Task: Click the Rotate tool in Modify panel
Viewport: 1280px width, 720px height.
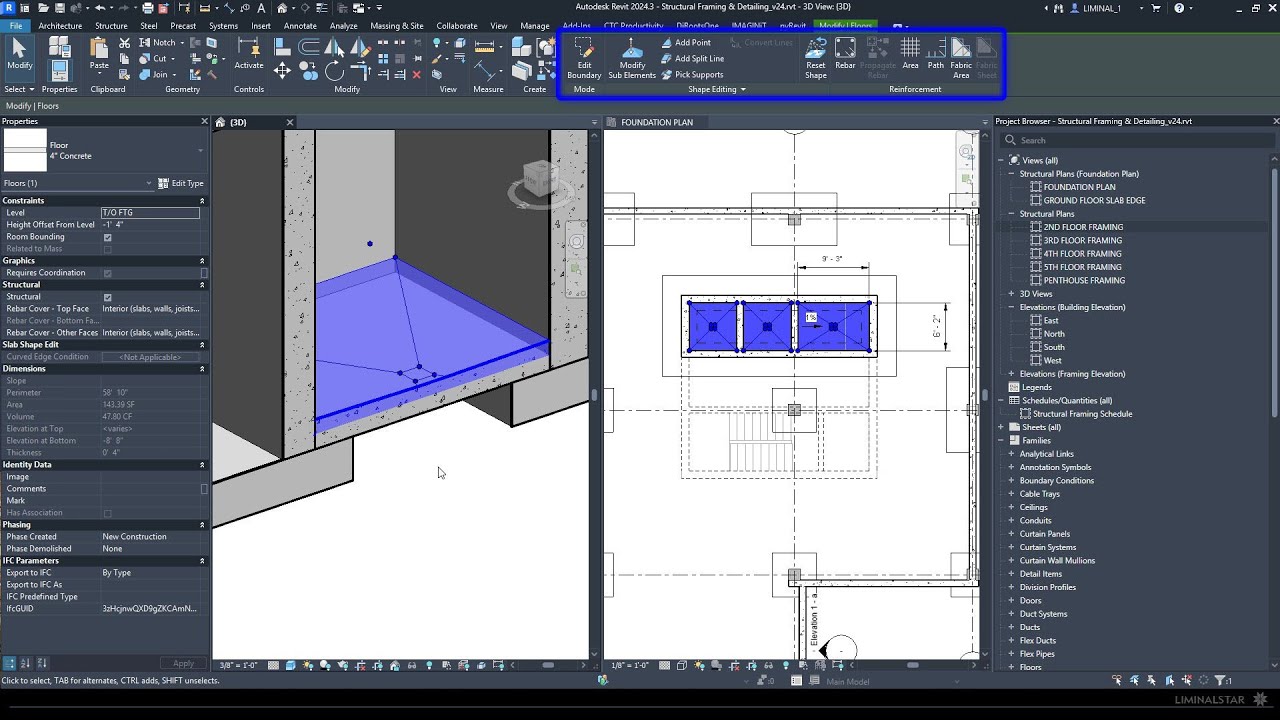Action: click(334, 71)
